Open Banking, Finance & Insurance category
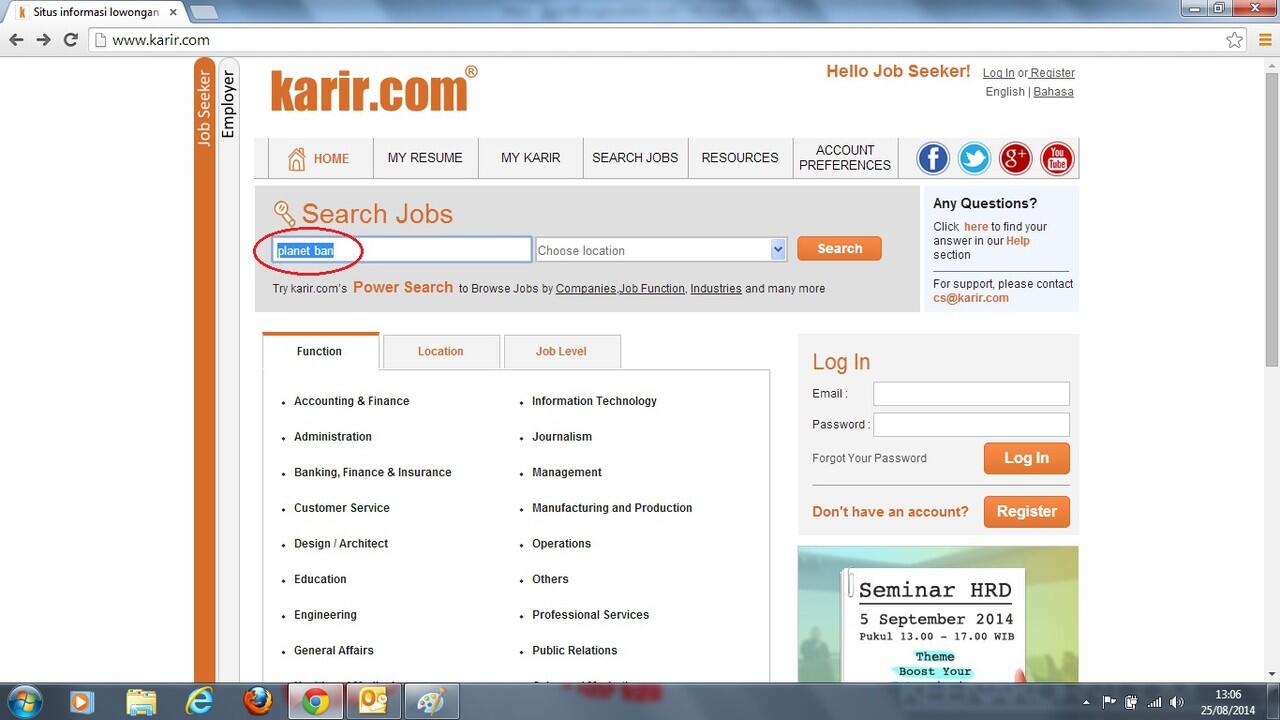The height and width of the screenshot is (720, 1280). click(372, 472)
